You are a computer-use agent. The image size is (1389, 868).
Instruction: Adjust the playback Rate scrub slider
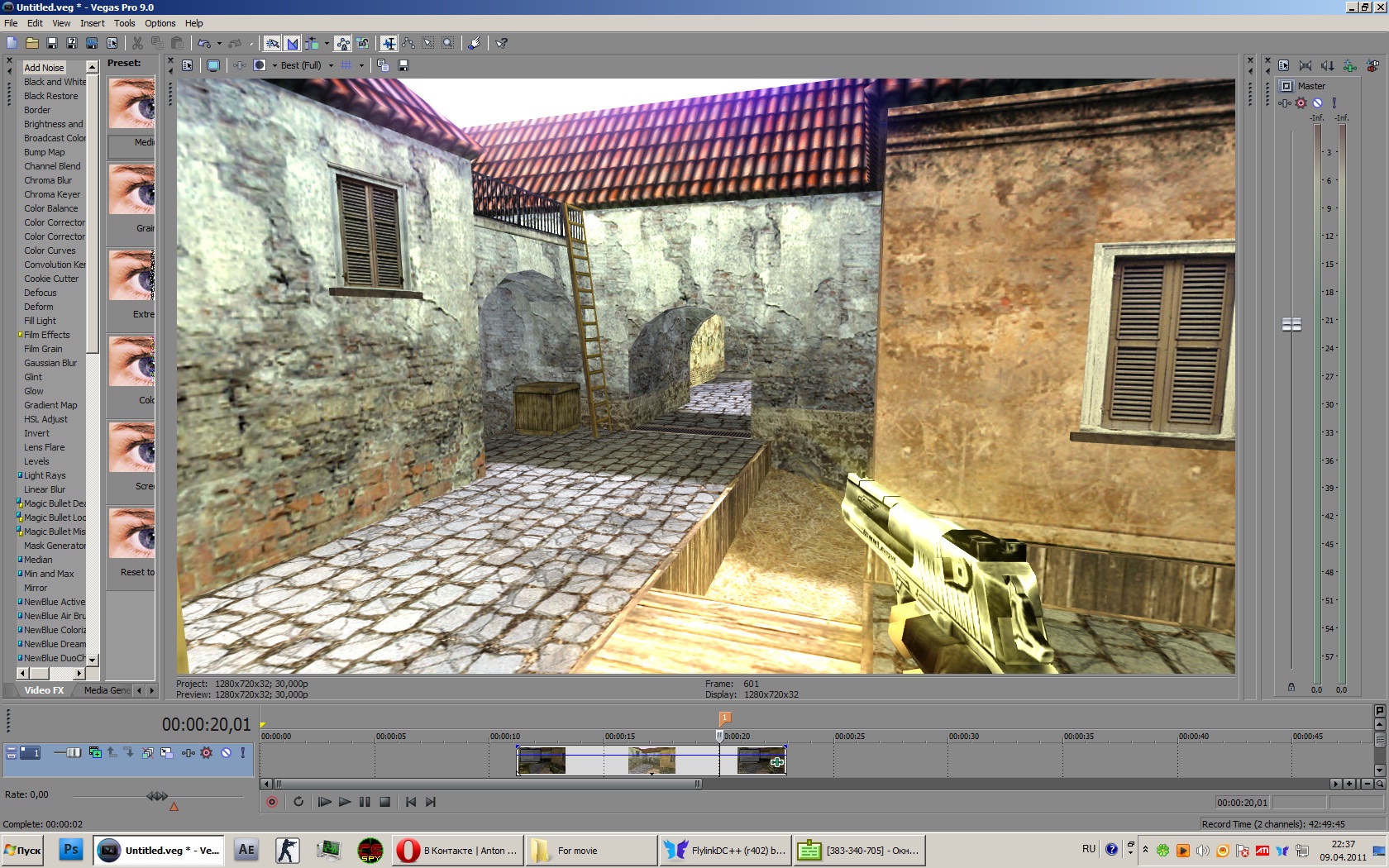point(157,796)
